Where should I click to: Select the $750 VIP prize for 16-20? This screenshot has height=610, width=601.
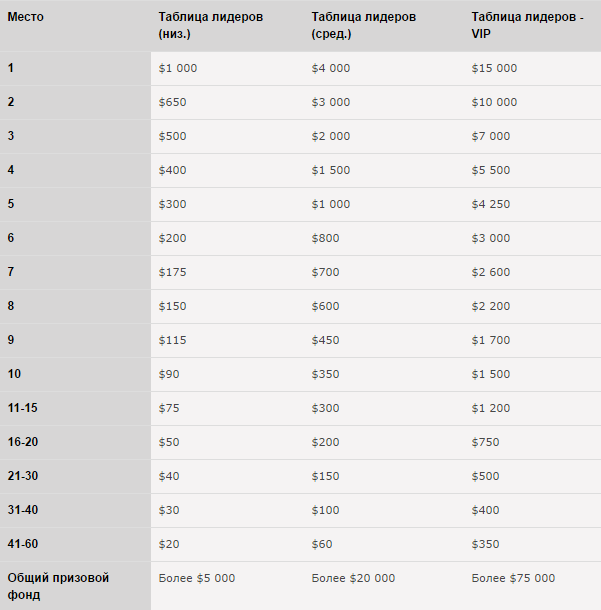tap(485, 442)
